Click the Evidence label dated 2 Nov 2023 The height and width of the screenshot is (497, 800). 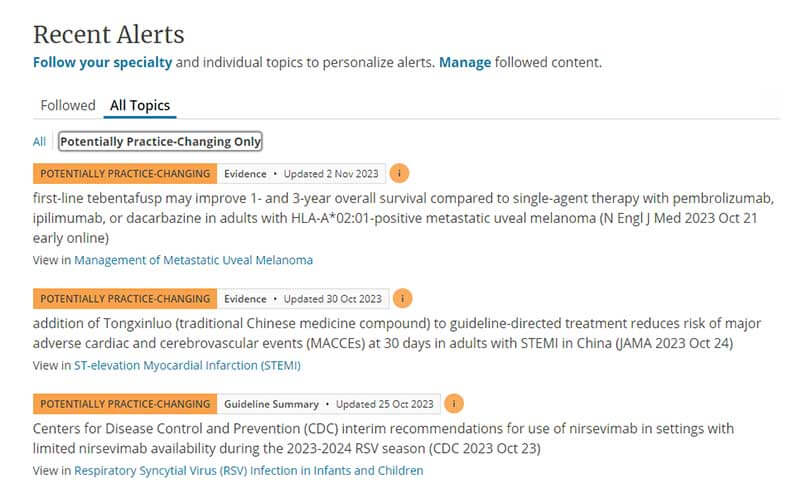coord(245,173)
